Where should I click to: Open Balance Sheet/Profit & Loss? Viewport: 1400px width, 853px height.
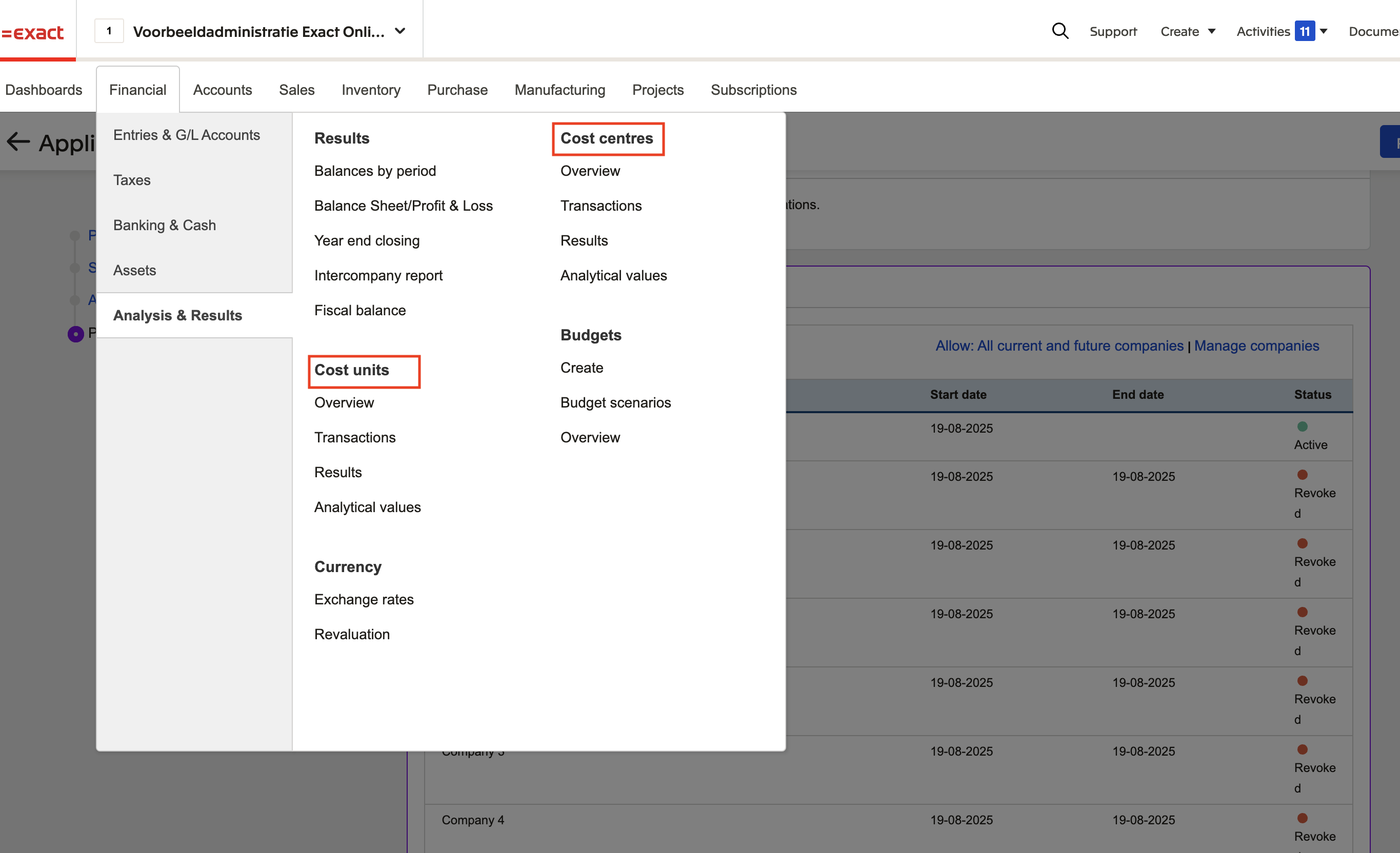point(403,206)
